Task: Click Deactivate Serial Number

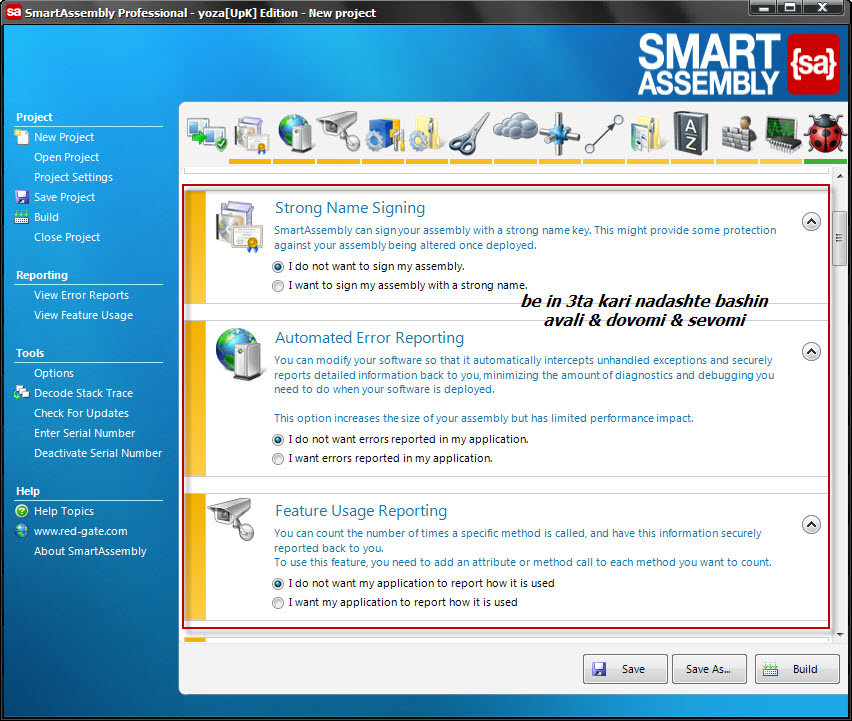Action: click(98, 453)
